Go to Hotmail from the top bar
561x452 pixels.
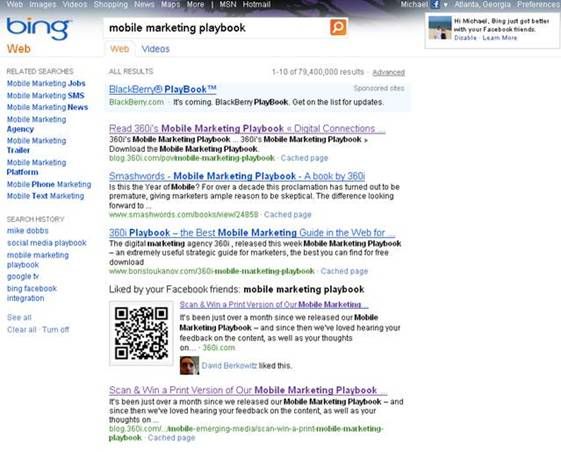click(257, 4)
